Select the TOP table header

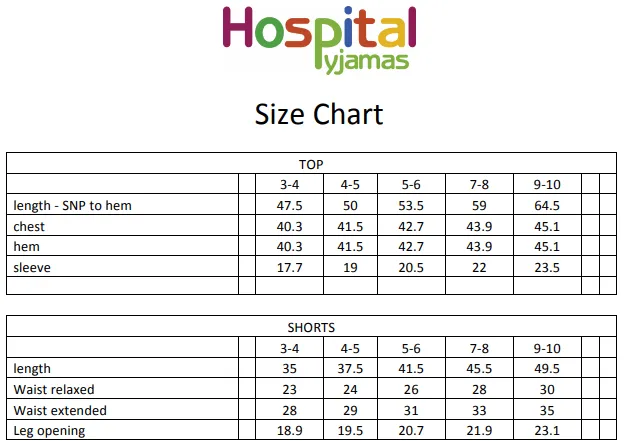tap(311, 164)
